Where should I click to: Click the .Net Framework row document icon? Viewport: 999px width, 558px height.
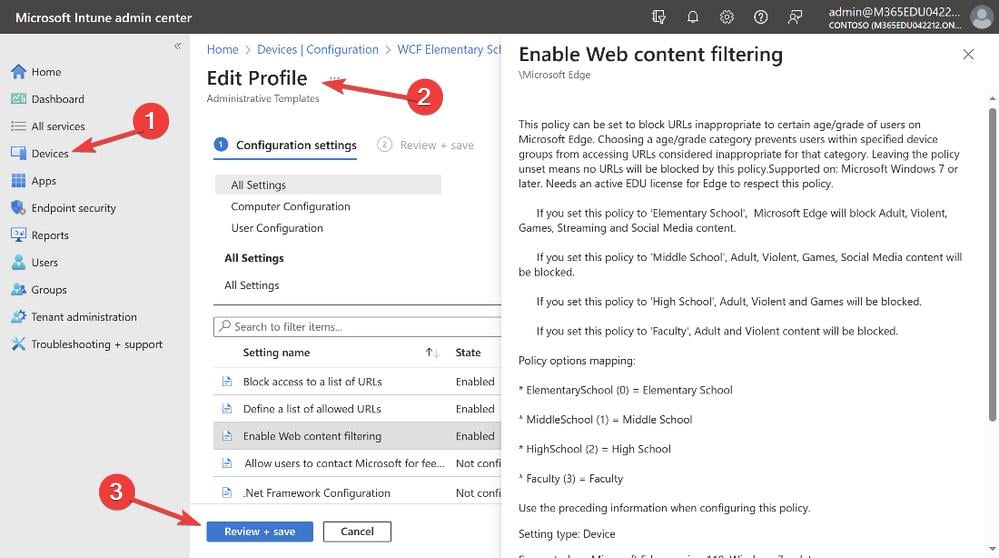coord(227,492)
